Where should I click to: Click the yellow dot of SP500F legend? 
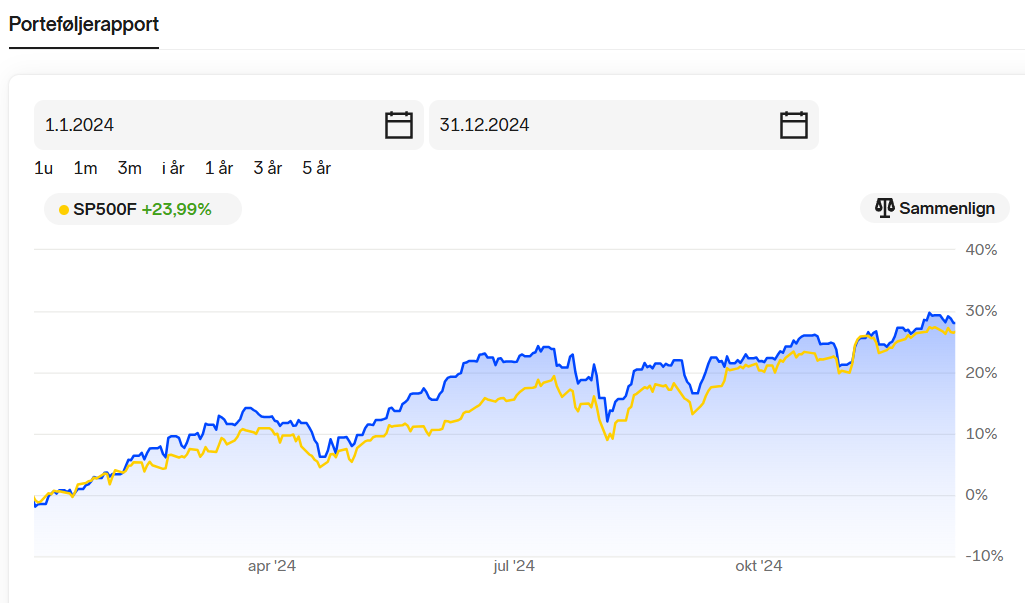click(x=63, y=210)
